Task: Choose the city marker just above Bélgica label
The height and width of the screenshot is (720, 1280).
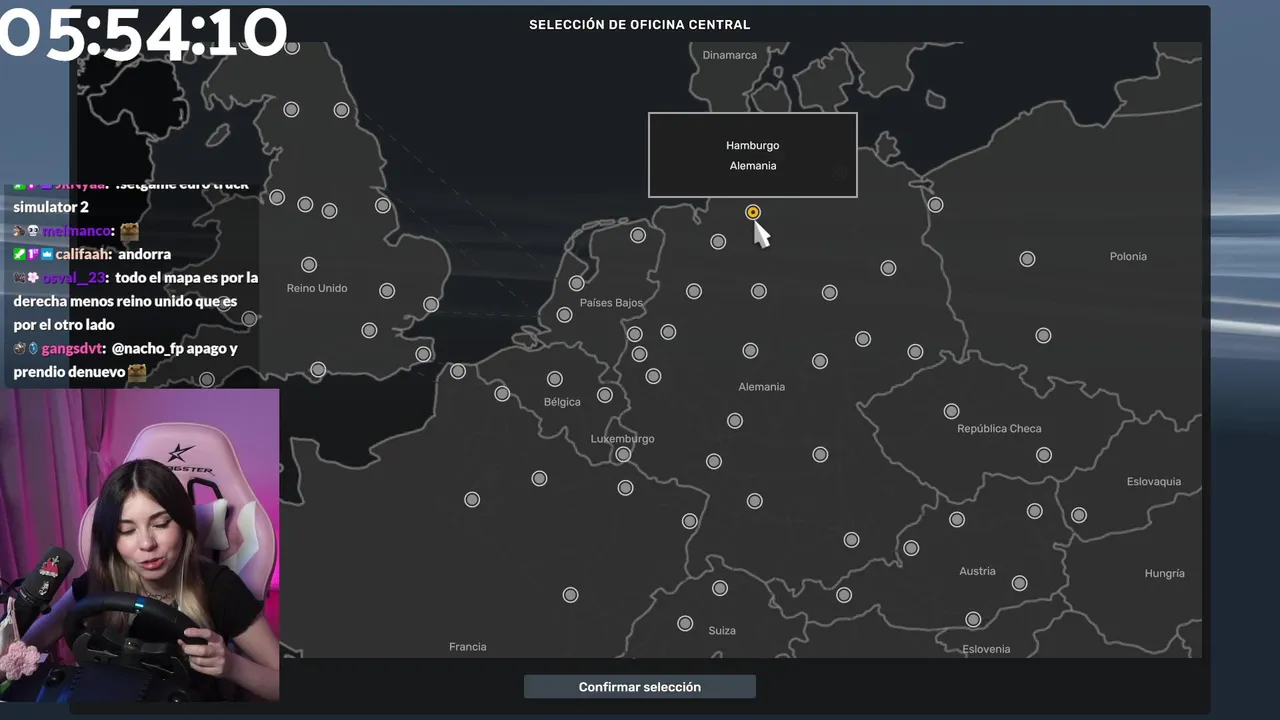Action: pyautogui.click(x=555, y=379)
